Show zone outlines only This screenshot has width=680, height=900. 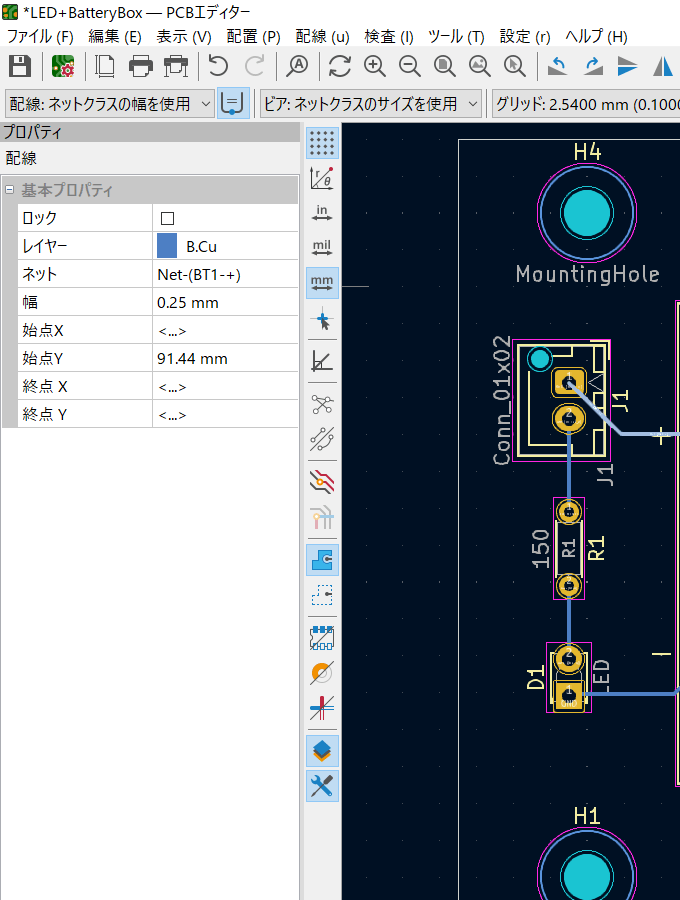pyautogui.click(x=322, y=595)
